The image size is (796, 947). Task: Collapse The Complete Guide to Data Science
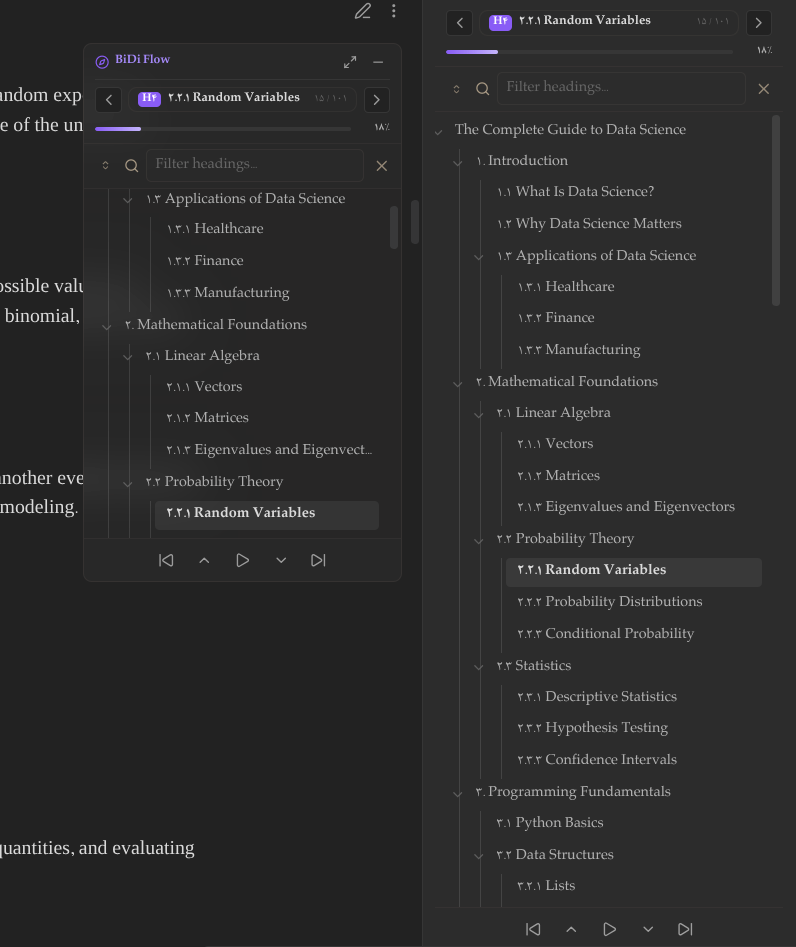coord(438,131)
